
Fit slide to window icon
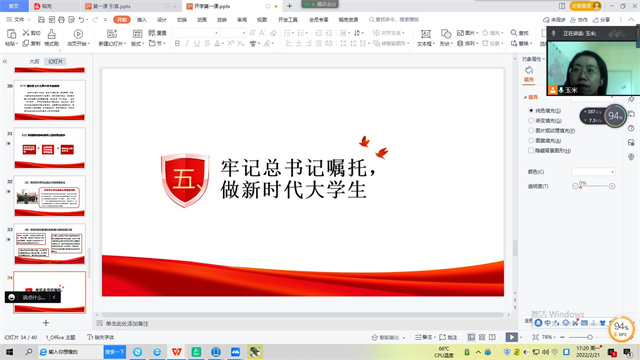[536, 337]
